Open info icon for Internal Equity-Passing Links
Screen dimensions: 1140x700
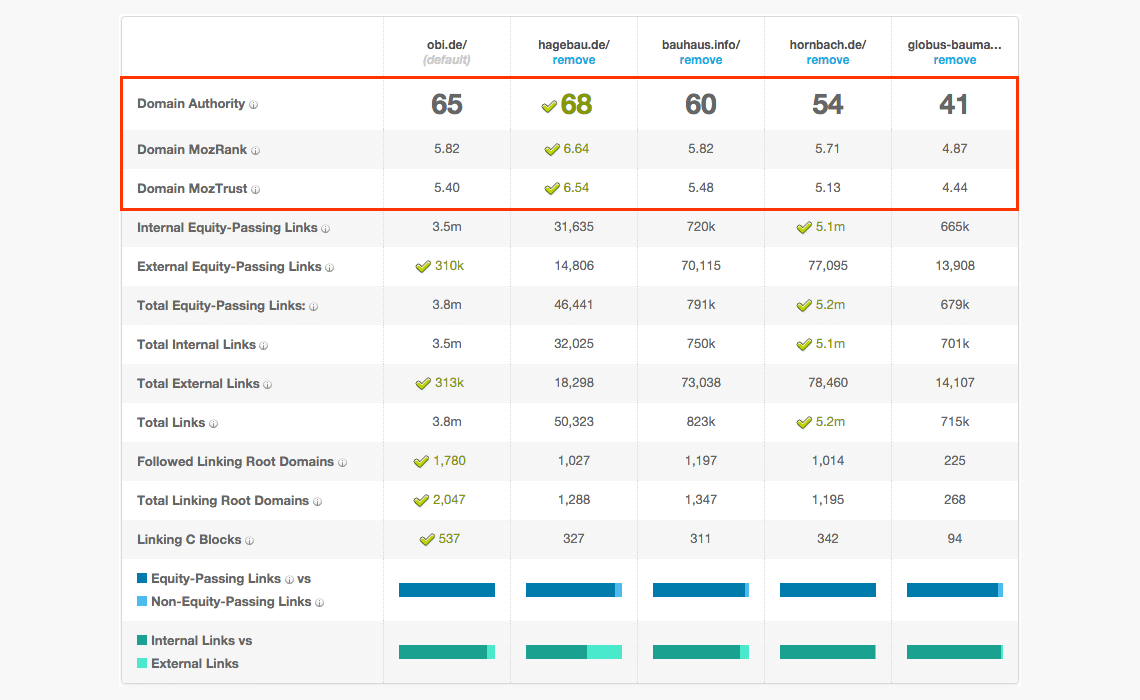[x=326, y=229]
